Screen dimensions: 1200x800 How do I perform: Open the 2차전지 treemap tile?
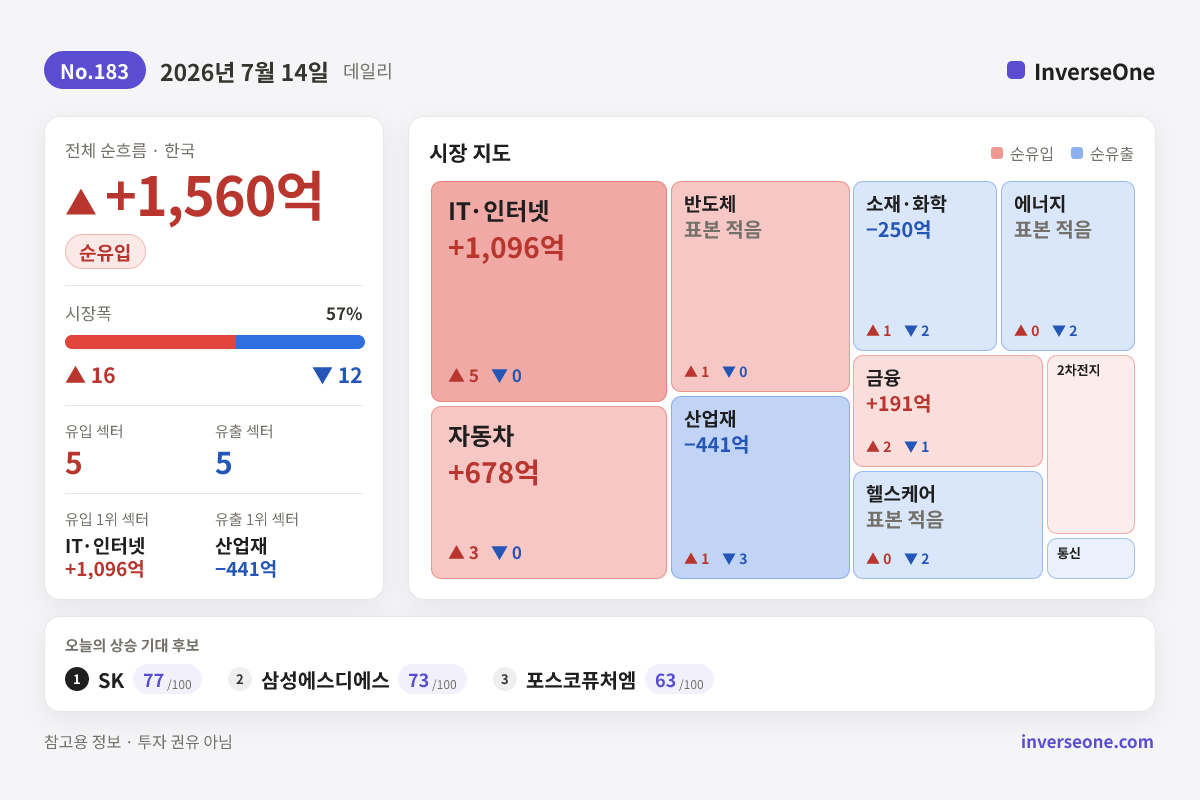pyautogui.click(x=1091, y=444)
